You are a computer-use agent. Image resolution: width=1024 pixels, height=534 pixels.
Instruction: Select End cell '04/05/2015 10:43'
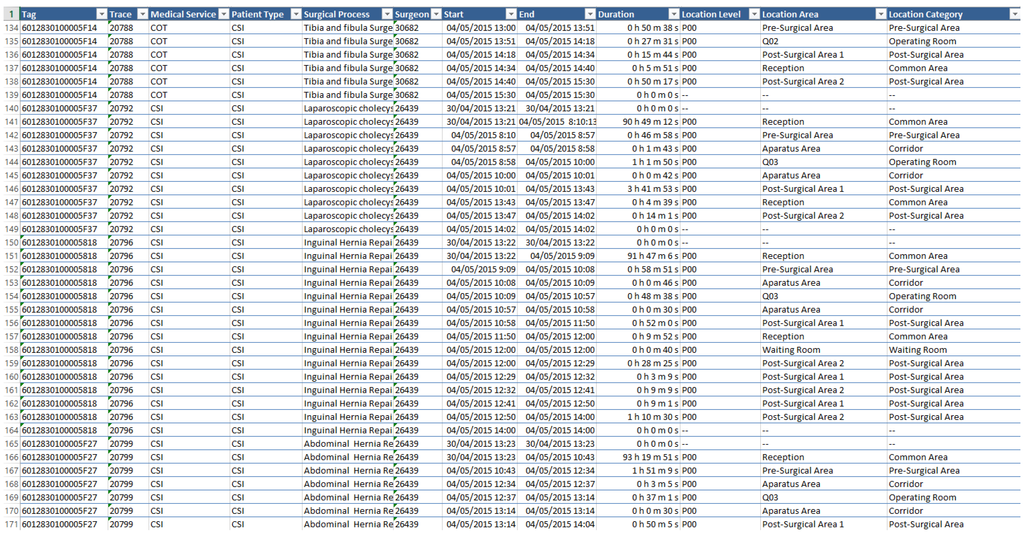pos(557,458)
